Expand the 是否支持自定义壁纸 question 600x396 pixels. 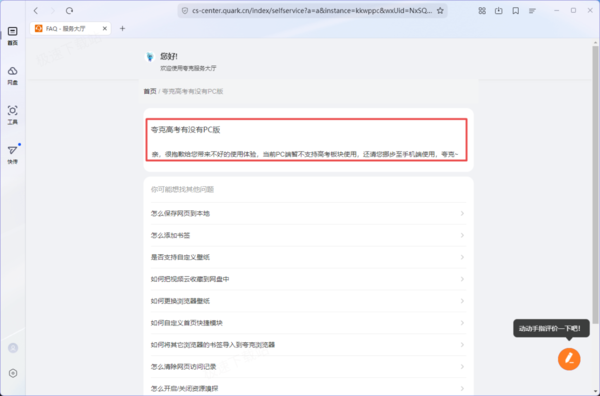point(308,257)
